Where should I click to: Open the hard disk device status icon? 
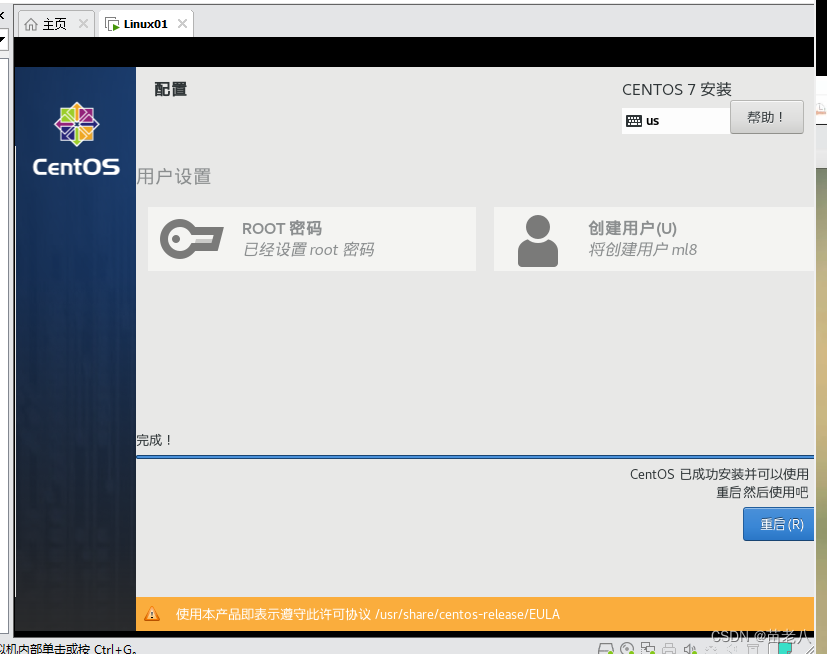coord(605,648)
